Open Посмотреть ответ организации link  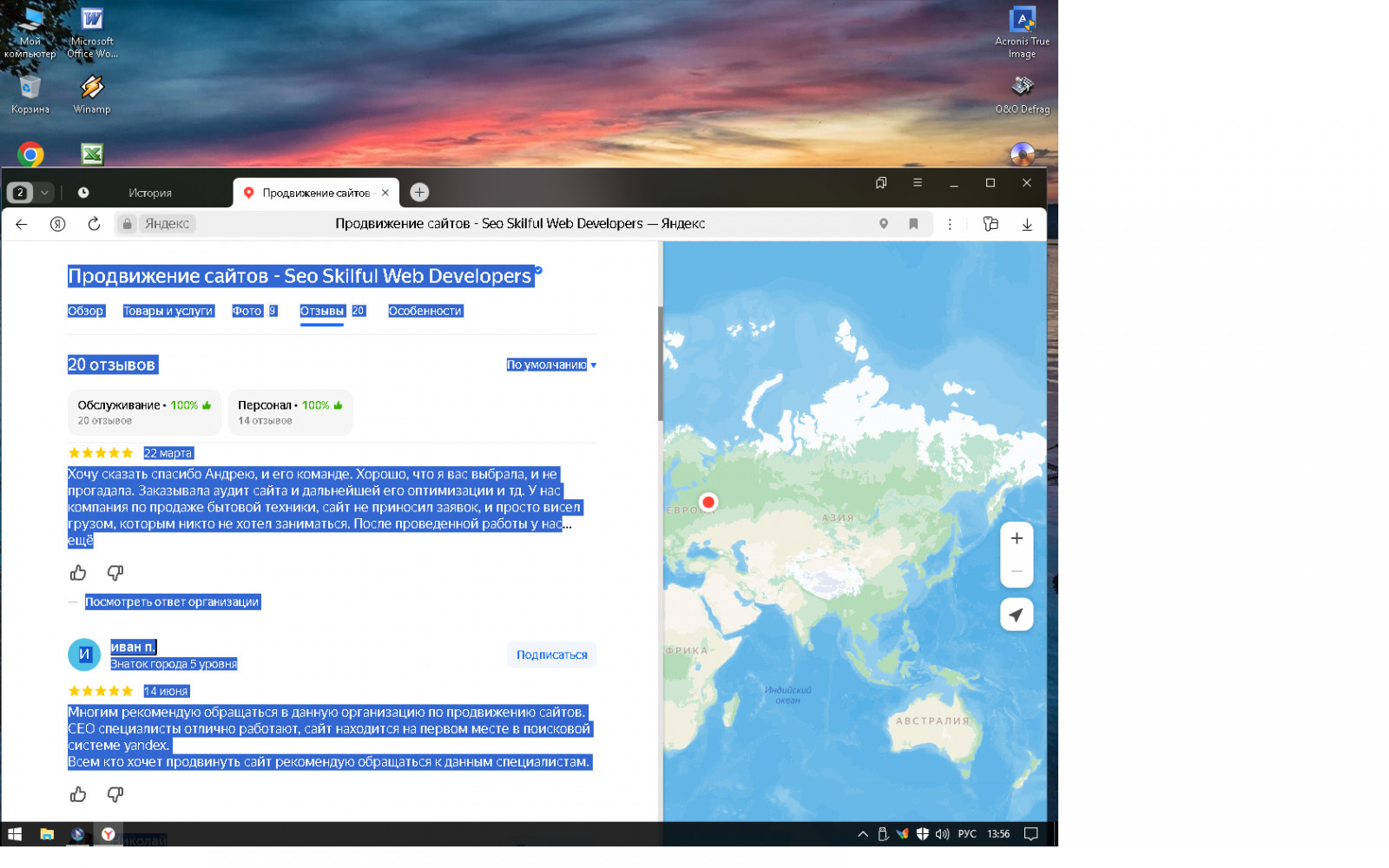click(x=172, y=602)
